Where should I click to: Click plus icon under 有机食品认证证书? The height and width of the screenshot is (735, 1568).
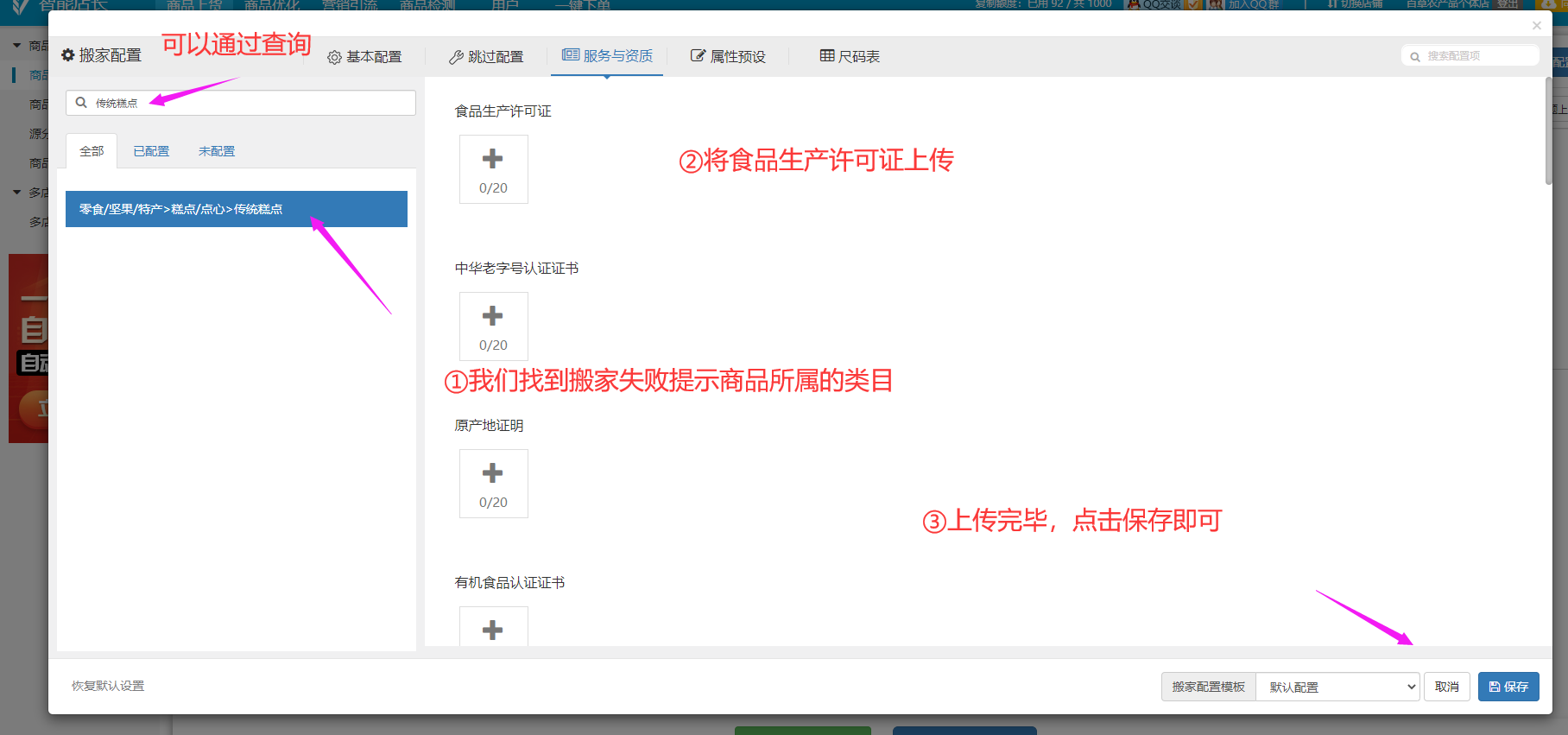(x=493, y=630)
